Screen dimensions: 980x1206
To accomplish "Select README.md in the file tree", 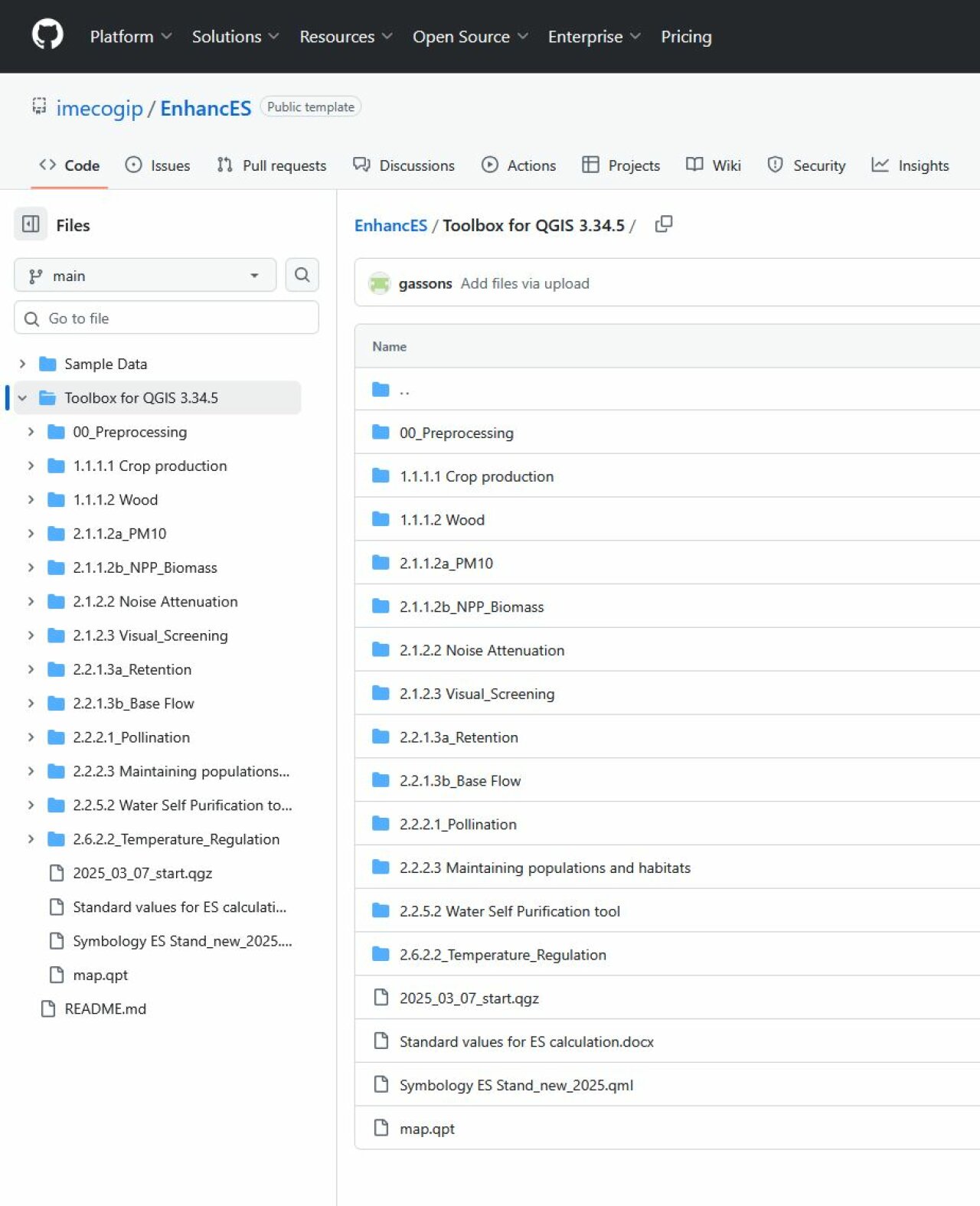I will click(105, 1008).
